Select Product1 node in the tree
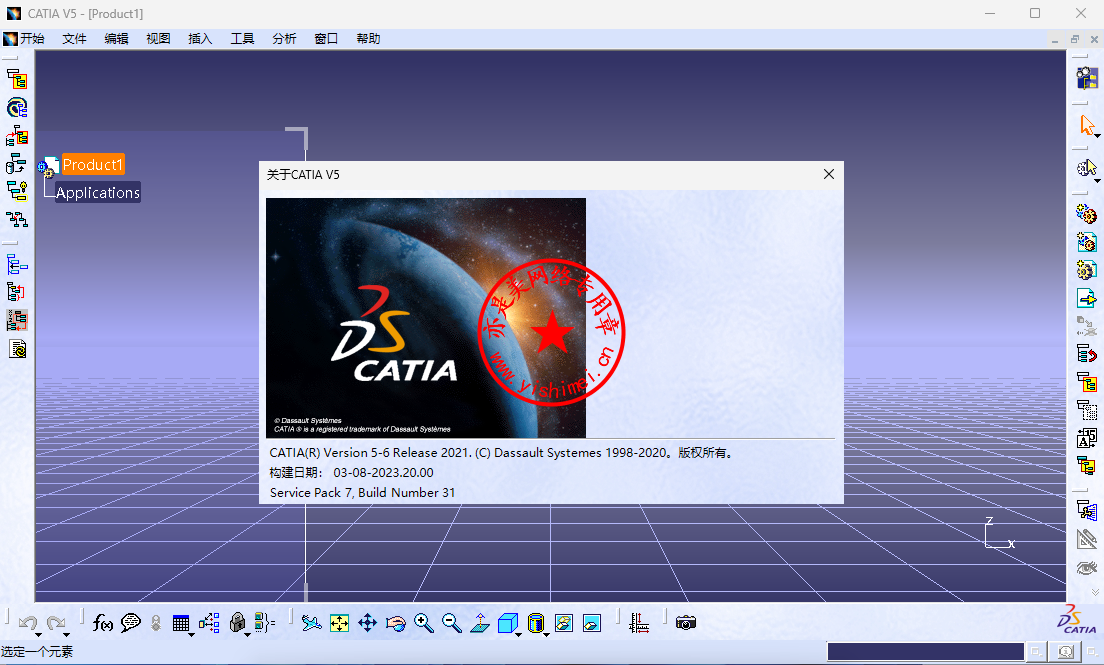The height and width of the screenshot is (665, 1104). (x=93, y=164)
